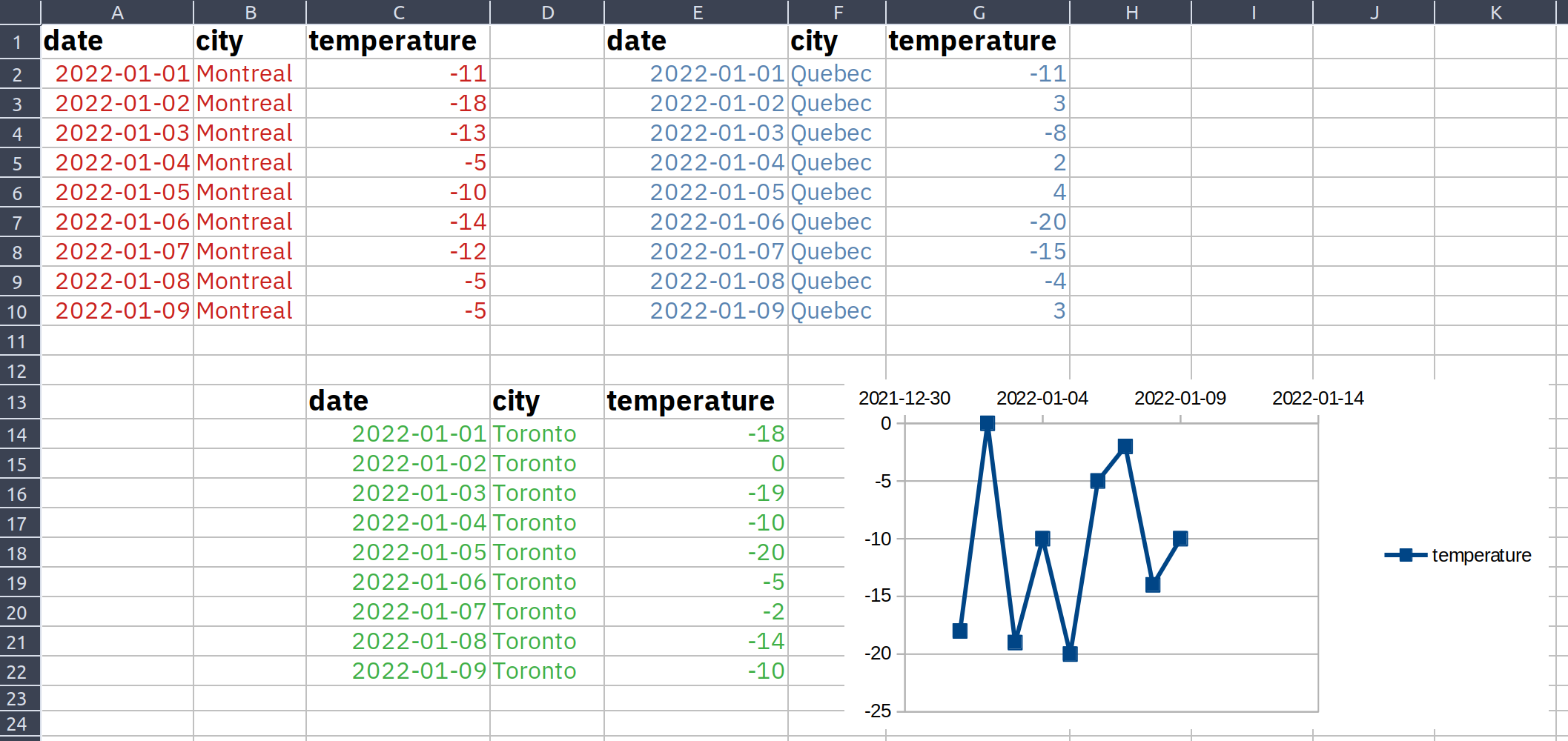Click the cell containing the date 2022-01-01 for Montreal

(119, 73)
